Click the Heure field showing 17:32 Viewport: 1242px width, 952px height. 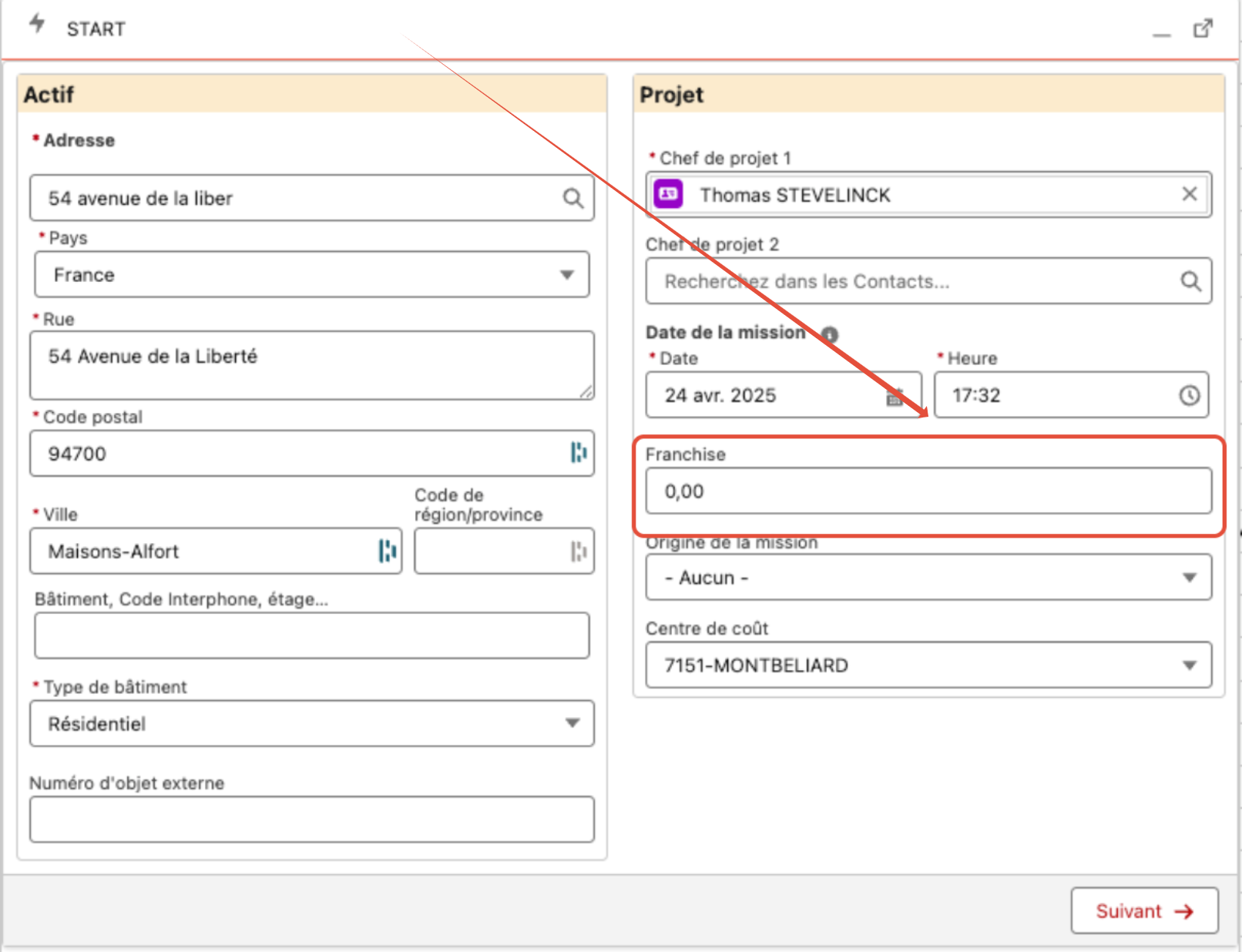point(1072,395)
